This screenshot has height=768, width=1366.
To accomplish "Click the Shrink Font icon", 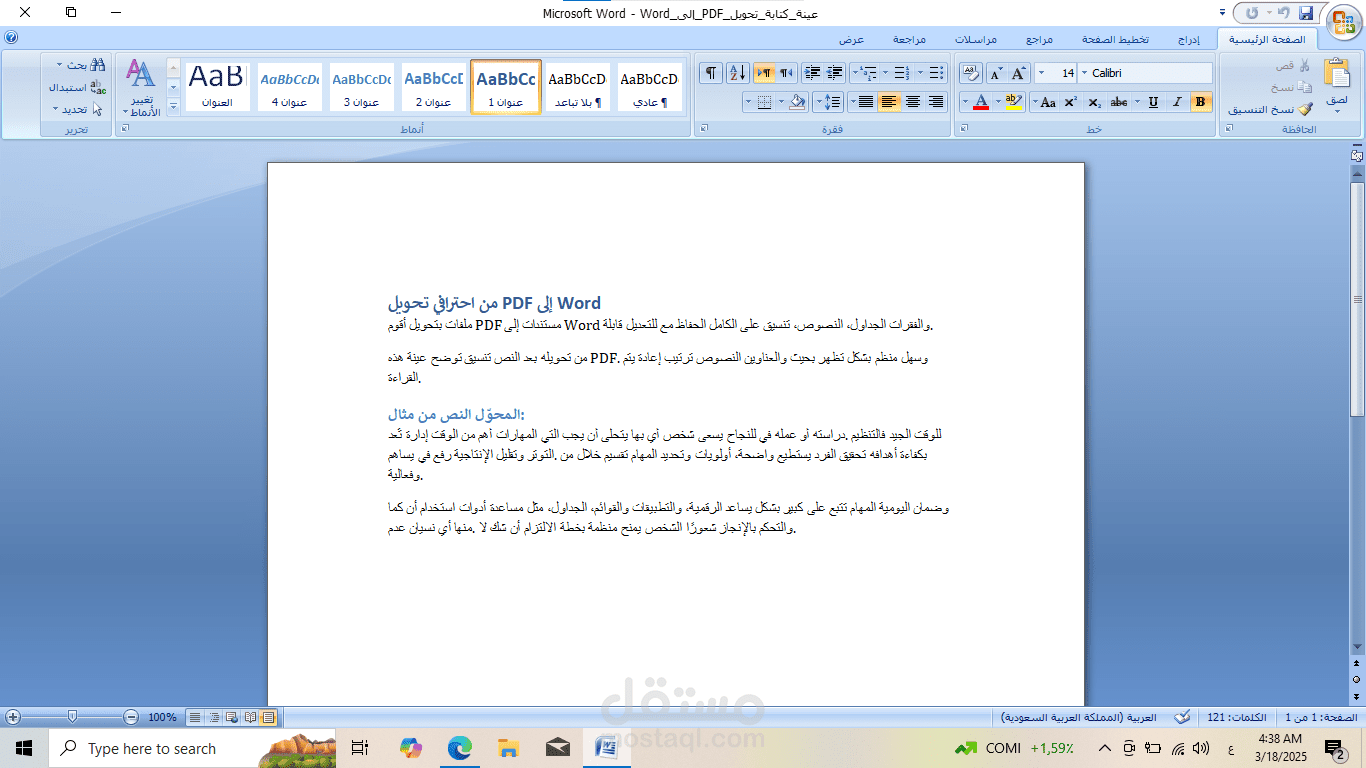I will 997,73.
